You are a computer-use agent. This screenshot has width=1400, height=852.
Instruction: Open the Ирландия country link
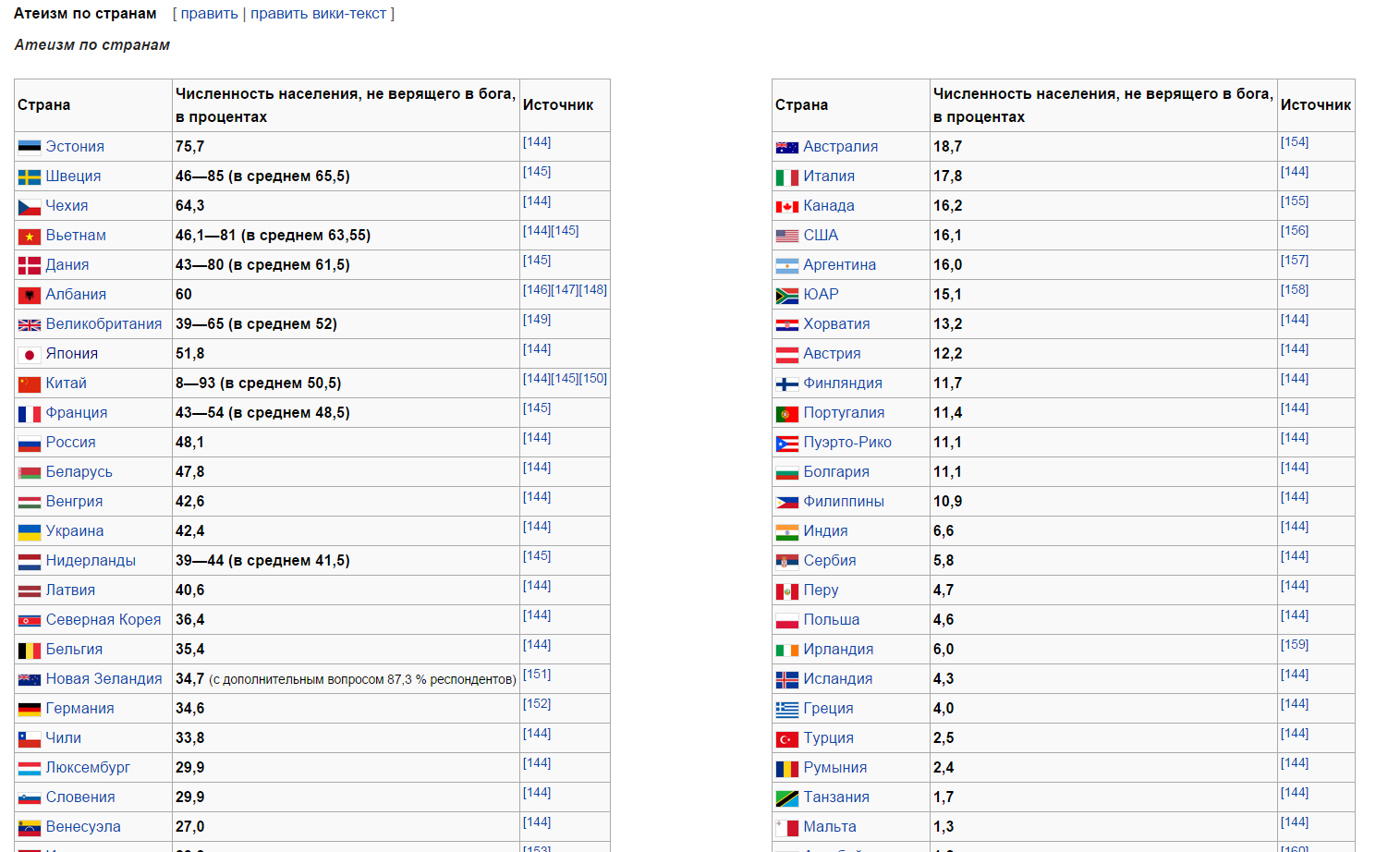[x=838, y=650]
